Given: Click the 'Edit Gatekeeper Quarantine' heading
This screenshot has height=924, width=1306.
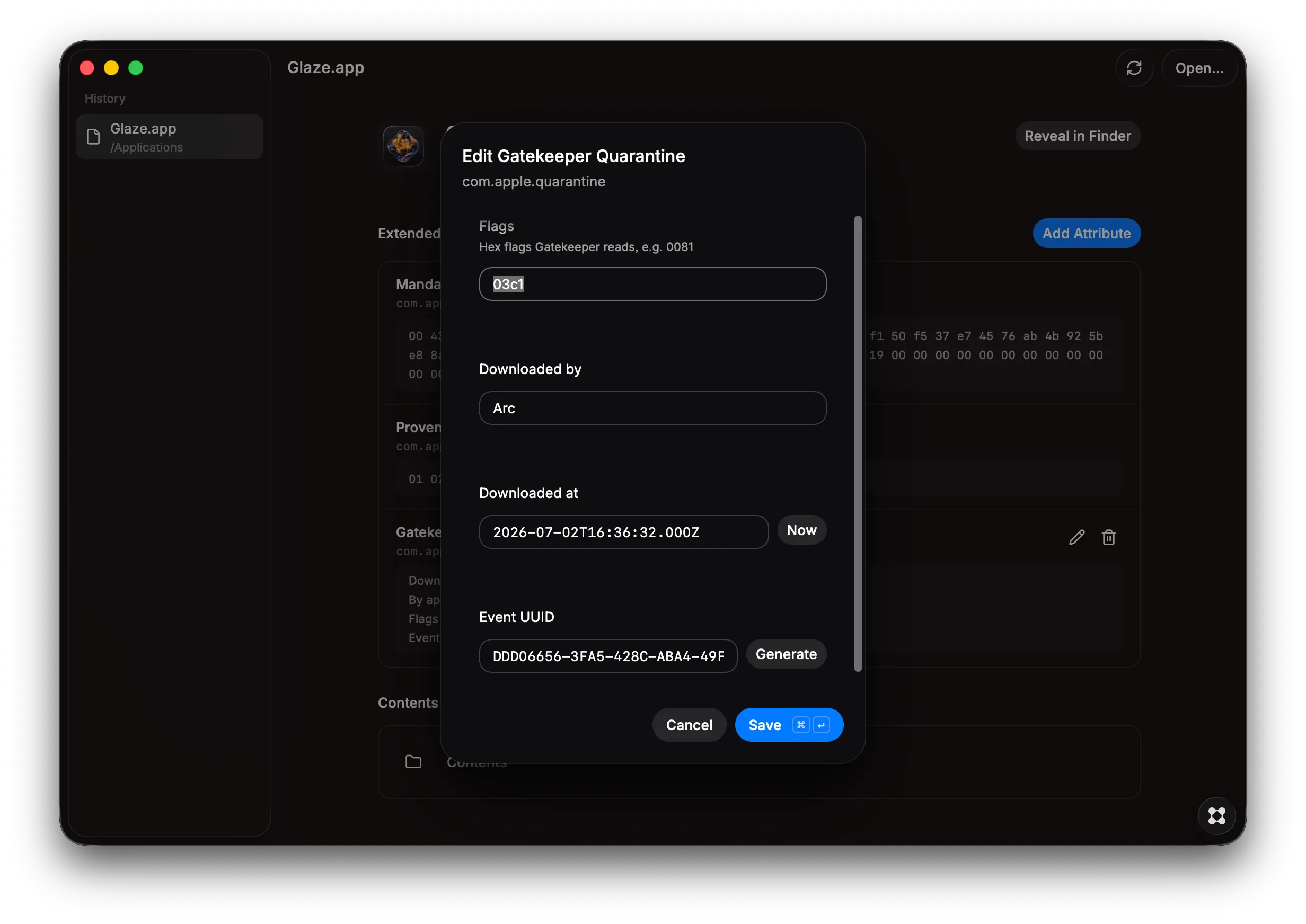Looking at the screenshot, I should [x=573, y=156].
